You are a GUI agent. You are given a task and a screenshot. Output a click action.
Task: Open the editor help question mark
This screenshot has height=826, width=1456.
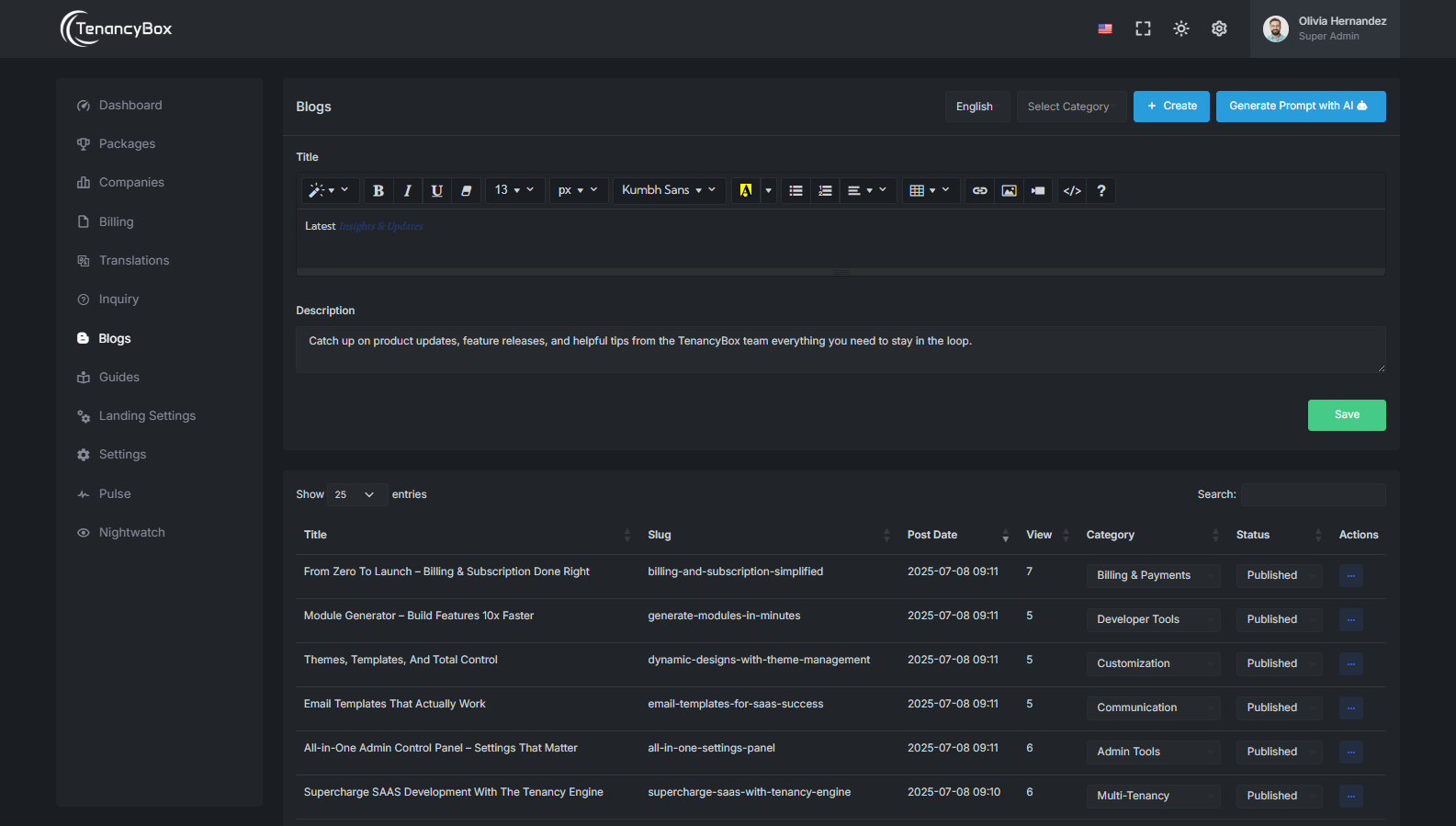[1101, 190]
